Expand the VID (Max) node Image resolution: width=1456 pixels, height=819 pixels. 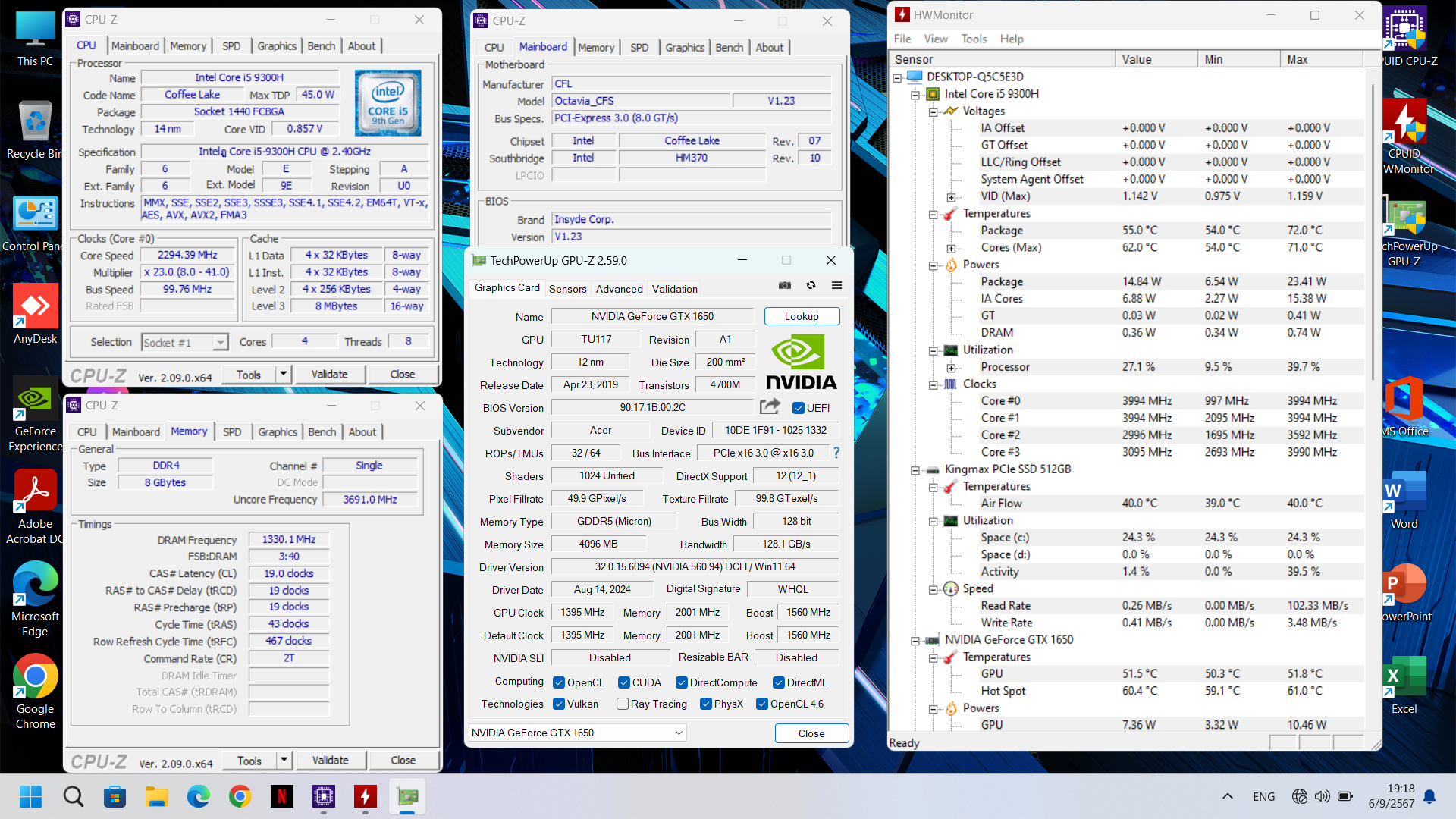click(x=952, y=197)
